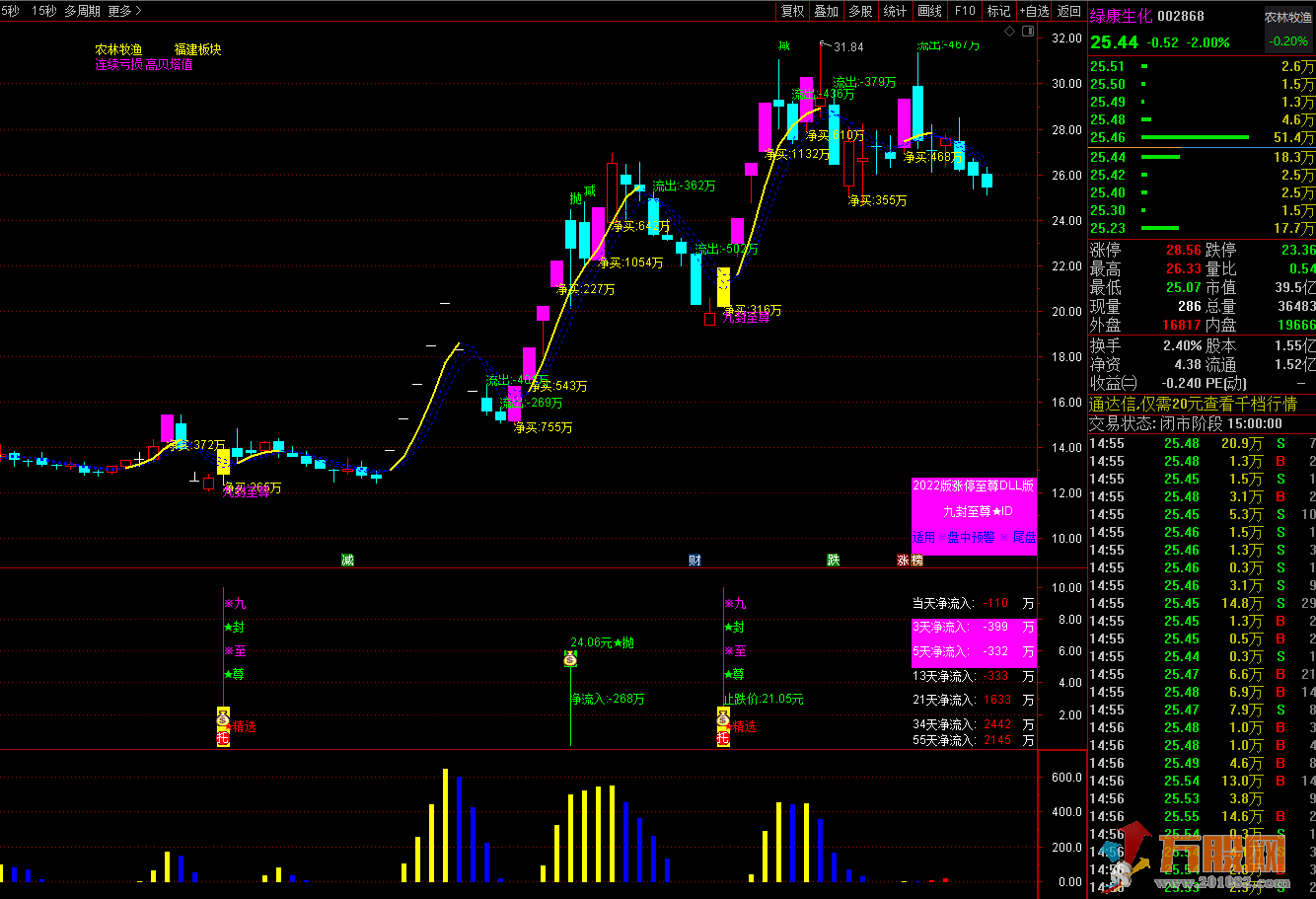This screenshot has height=899, width=1316.
Task: Click the yellow 农林牧渔 sector label on chart
Action: tap(118, 49)
